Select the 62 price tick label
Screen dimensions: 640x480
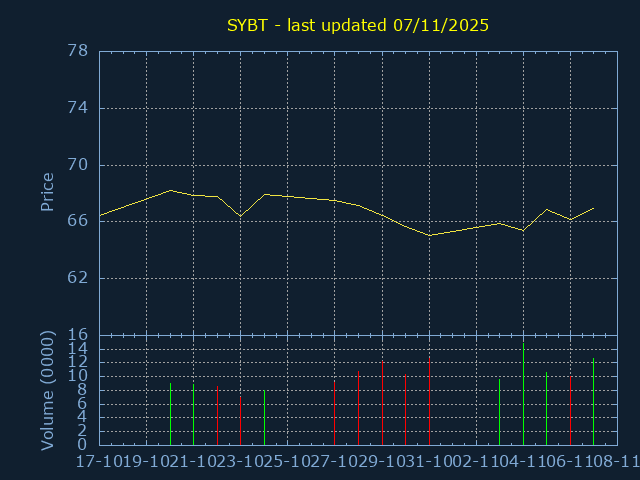pos(78,278)
